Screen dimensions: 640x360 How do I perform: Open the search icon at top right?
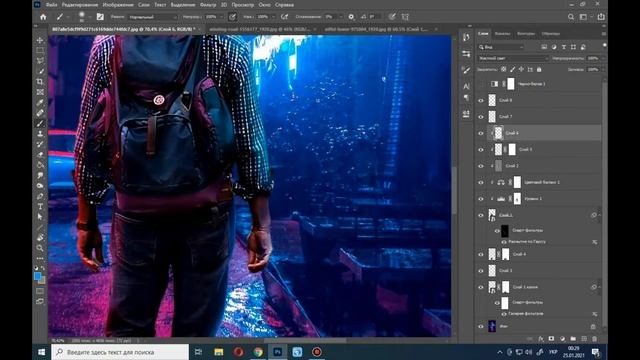click(571, 17)
